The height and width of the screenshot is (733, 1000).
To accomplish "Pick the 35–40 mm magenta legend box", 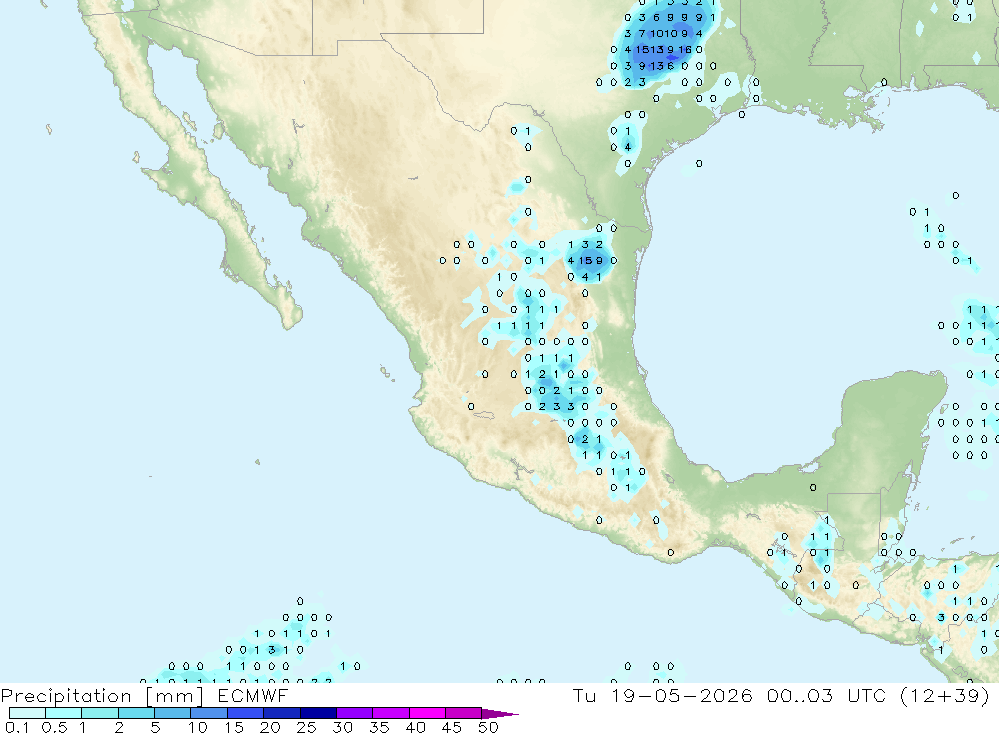I will (x=390, y=713).
